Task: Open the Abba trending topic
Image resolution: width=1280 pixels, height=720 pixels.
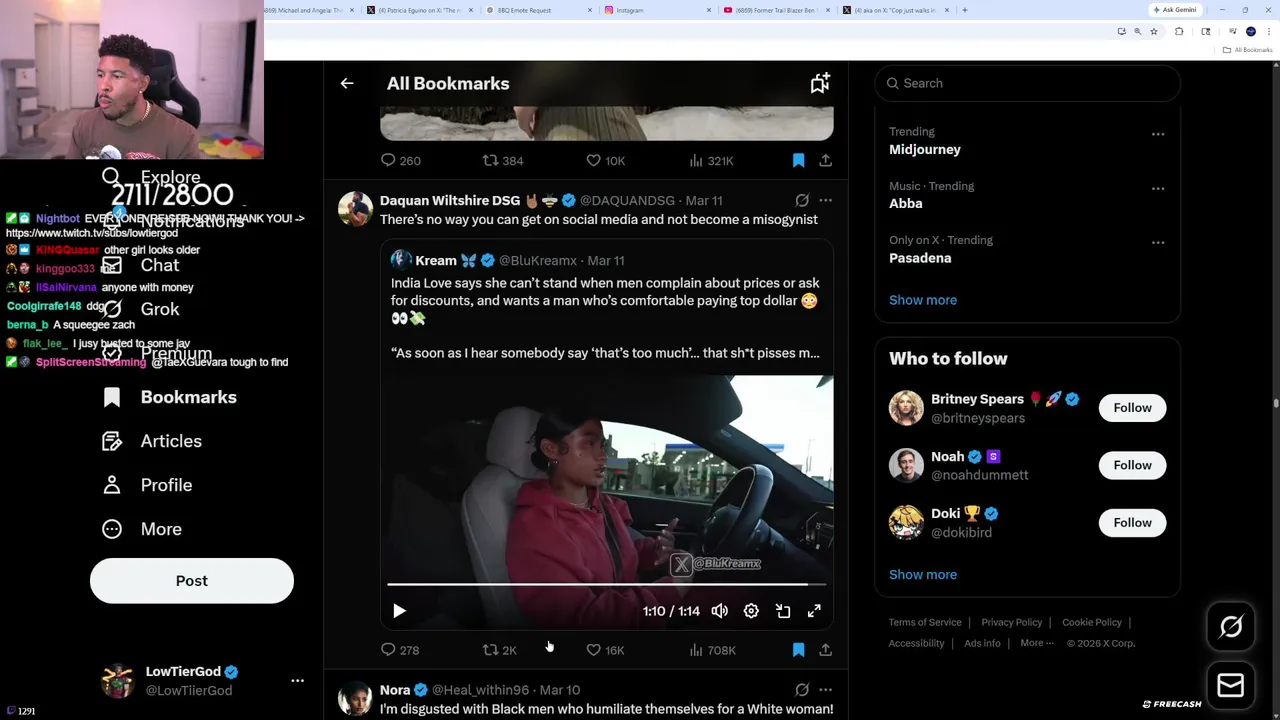Action: [x=905, y=203]
